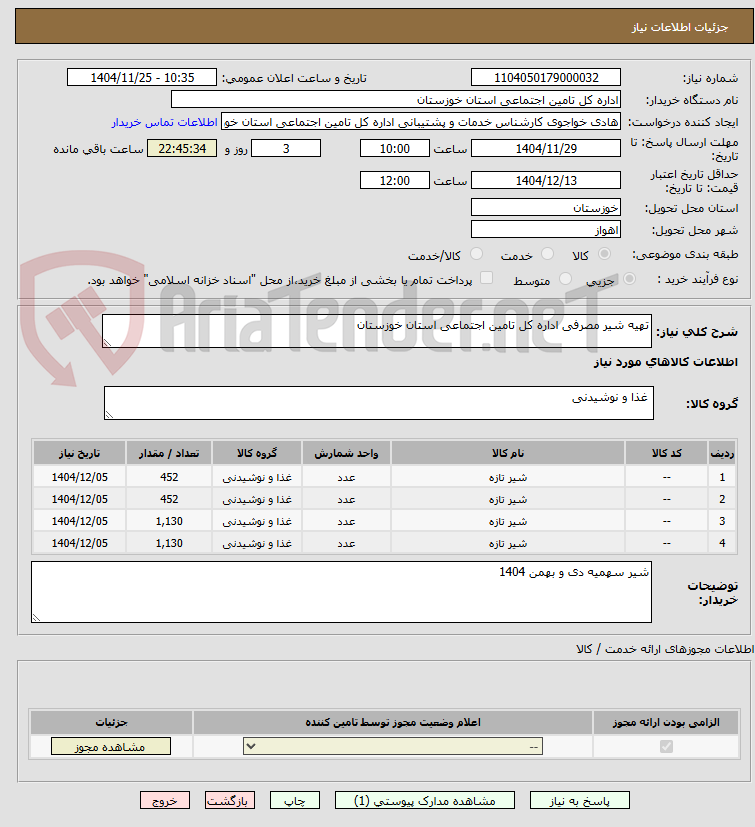
Task: Click the پاسخ به نیاز button
Action: pos(579,801)
